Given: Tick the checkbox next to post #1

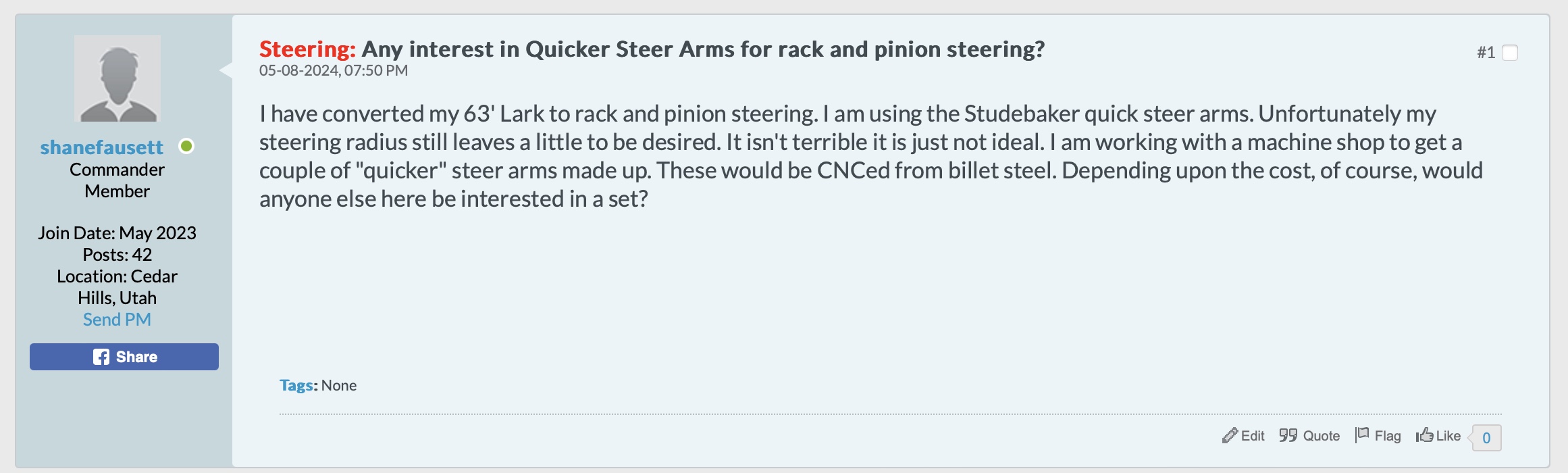Looking at the screenshot, I should point(1510,53).
